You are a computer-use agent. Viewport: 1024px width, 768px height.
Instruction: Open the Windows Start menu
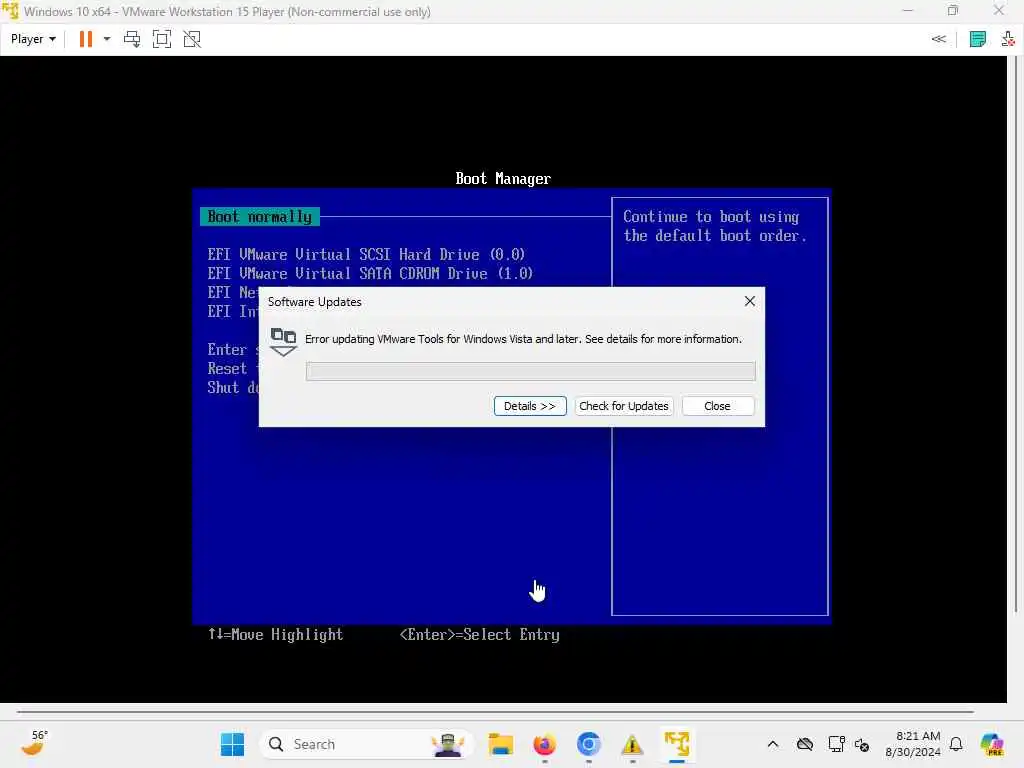(x=232, y=744)
